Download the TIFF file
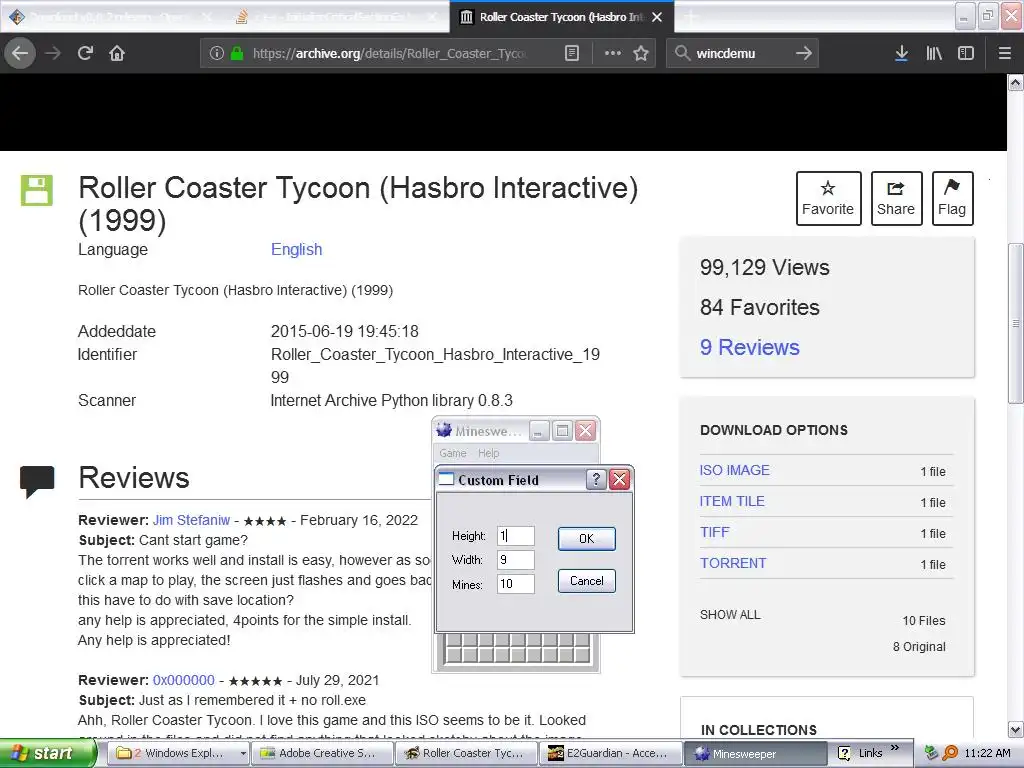This screenshot has width=1024, height=768. pos(714,532)
